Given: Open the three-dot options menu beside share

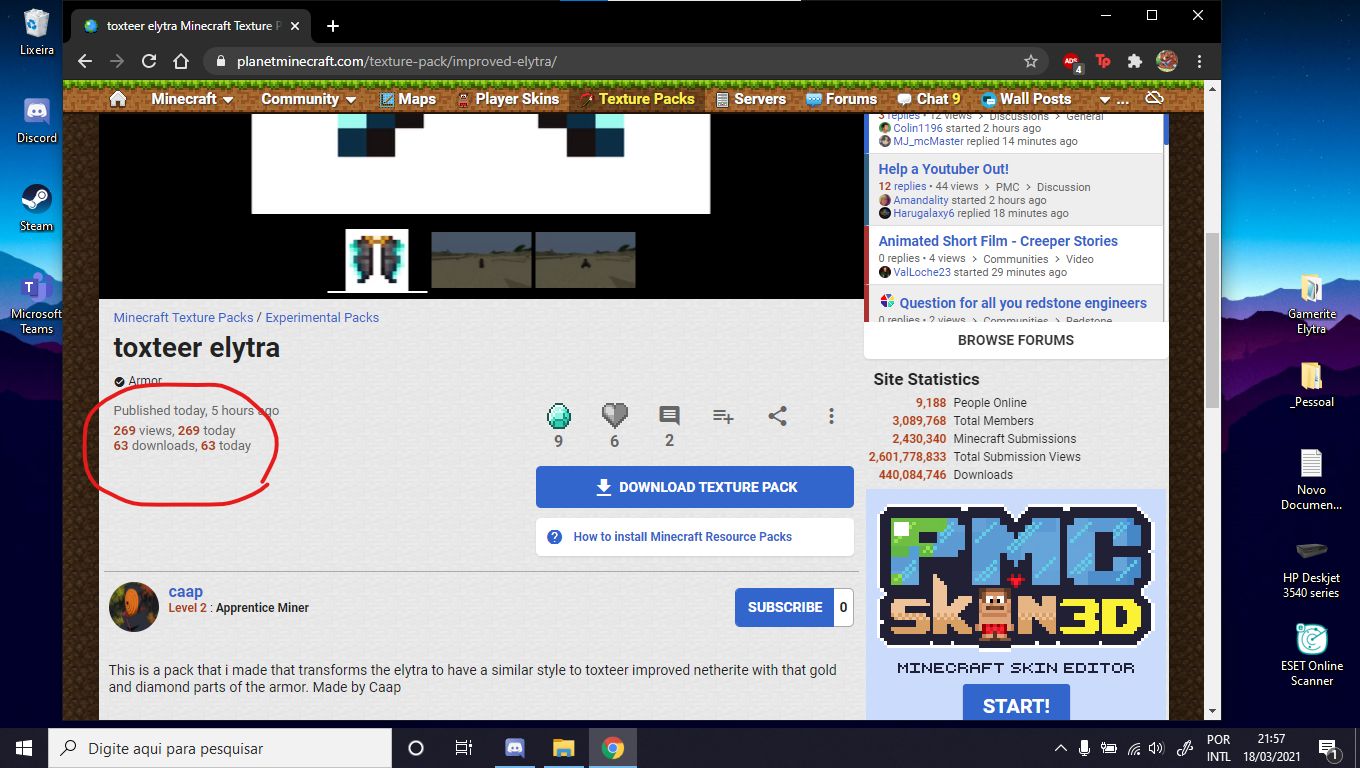Looking at the screenshot, I should coord(831,416).
